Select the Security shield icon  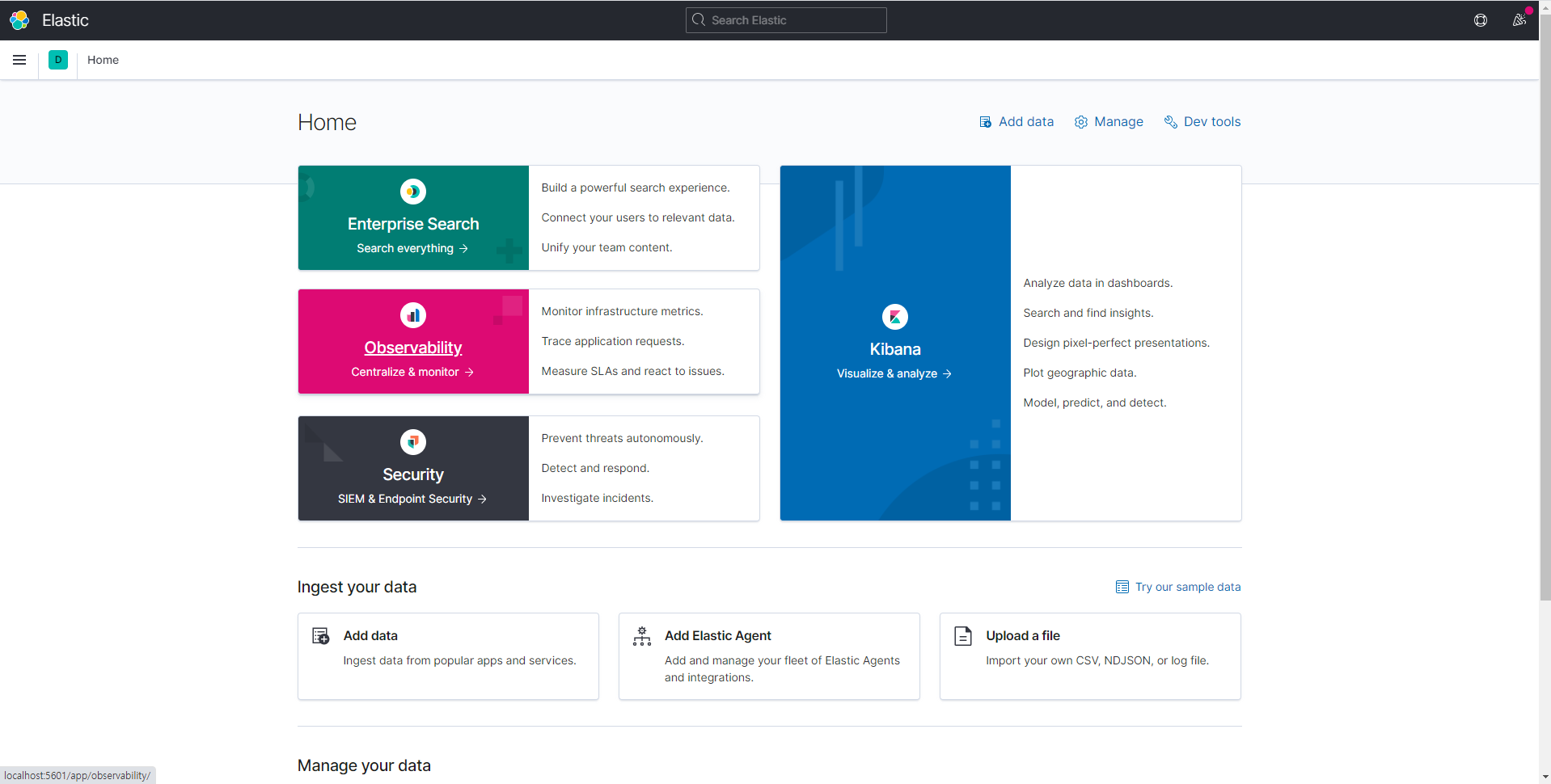[x=412, y=442]
